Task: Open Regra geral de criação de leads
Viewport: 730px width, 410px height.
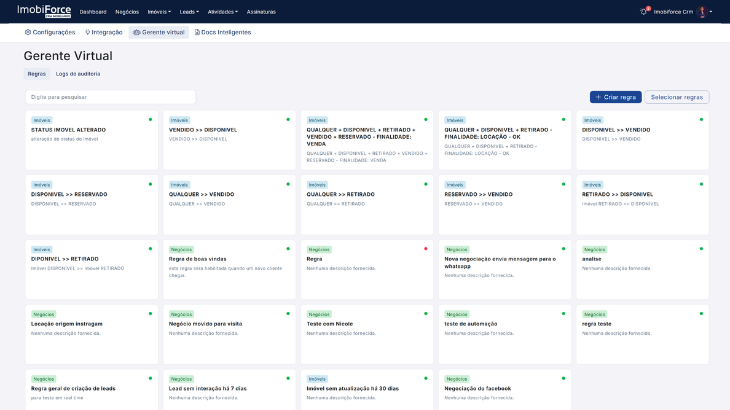Action: (x=92, y=390)
